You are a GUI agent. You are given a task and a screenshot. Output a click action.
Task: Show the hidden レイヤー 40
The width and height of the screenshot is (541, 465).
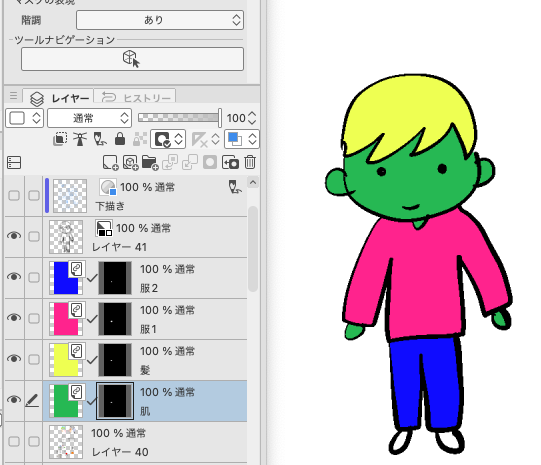pyautogui.click(x=14, y=441)
